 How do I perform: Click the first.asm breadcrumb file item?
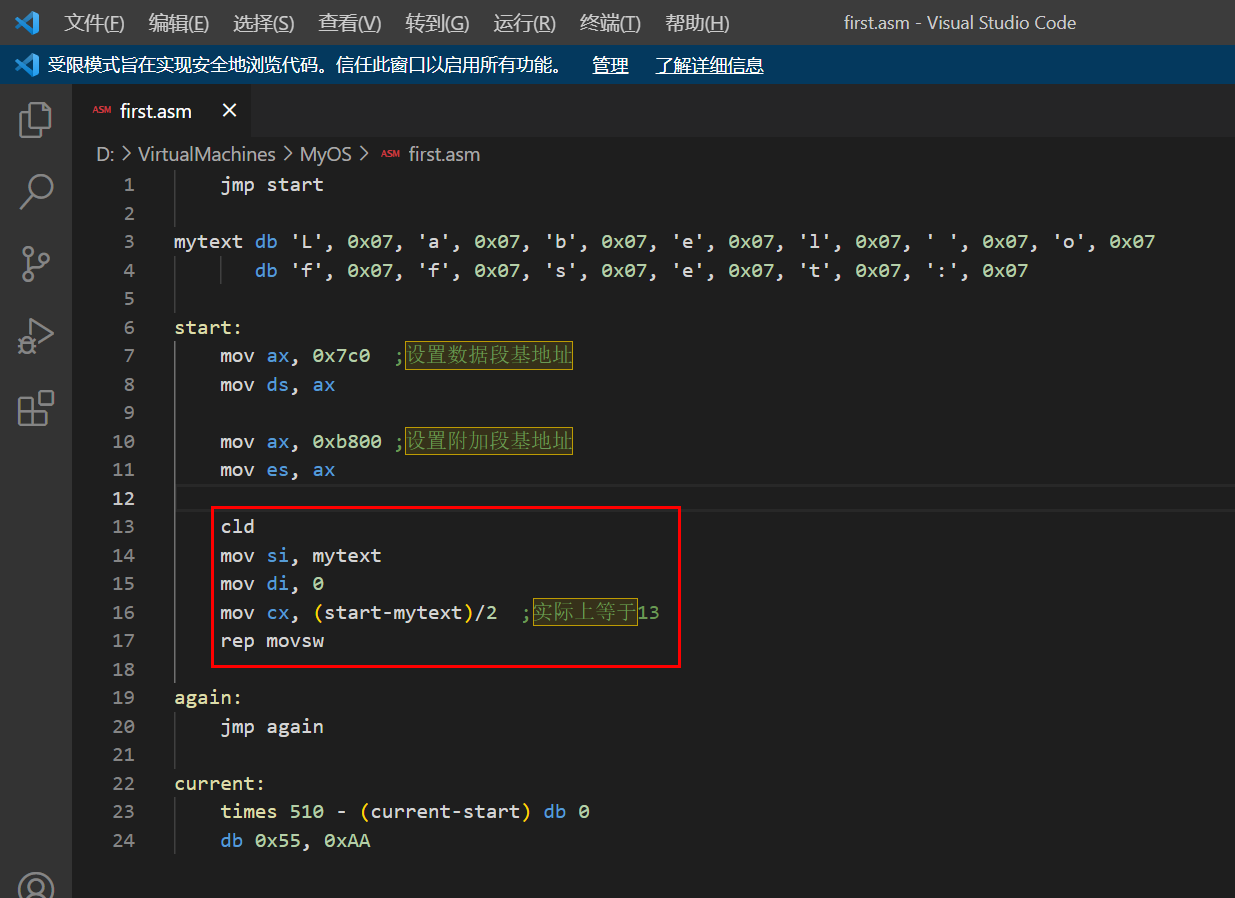pyautogui.click(x=444, y=154)
